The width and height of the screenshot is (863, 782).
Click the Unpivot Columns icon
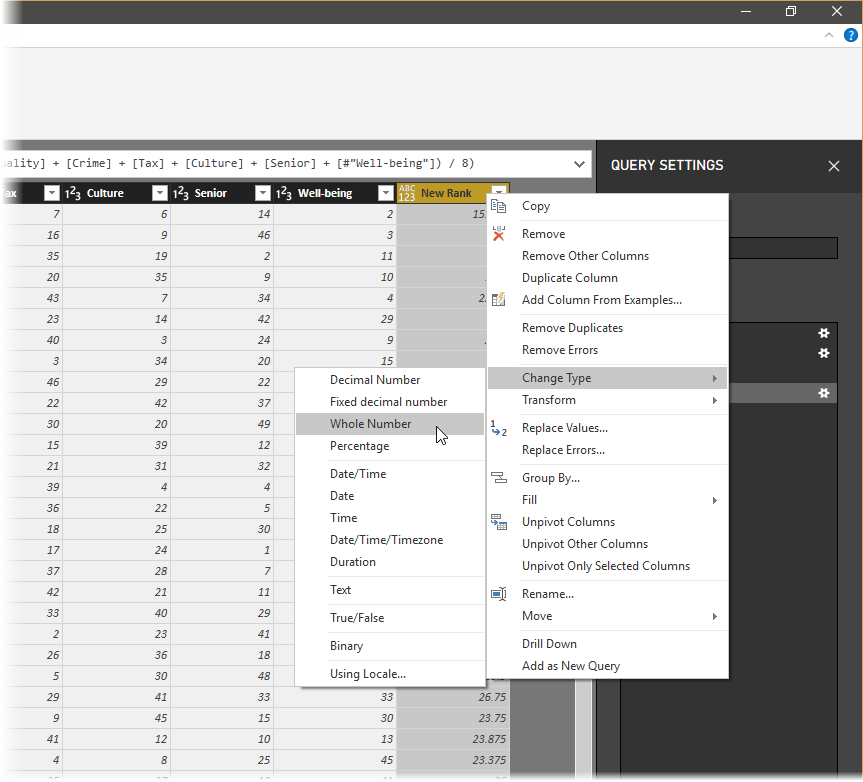click(499, 522)
